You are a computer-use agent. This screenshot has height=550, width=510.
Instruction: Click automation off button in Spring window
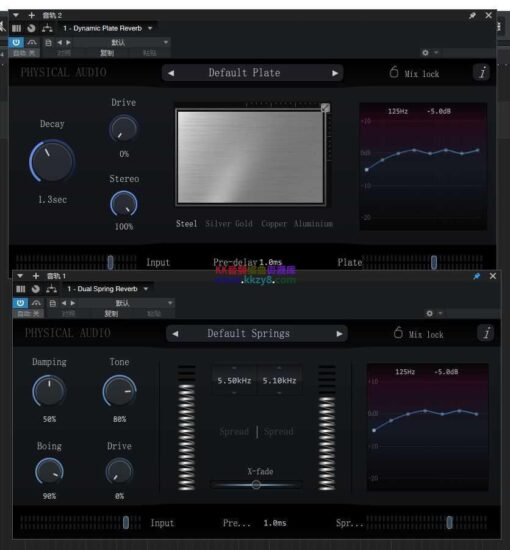click(28, 314)
